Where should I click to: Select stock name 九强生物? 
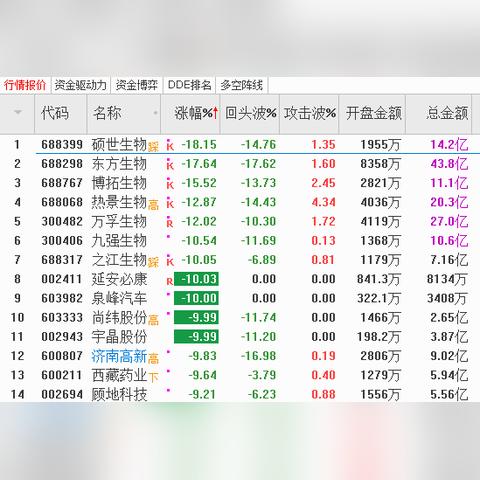(x=119, y=241)
